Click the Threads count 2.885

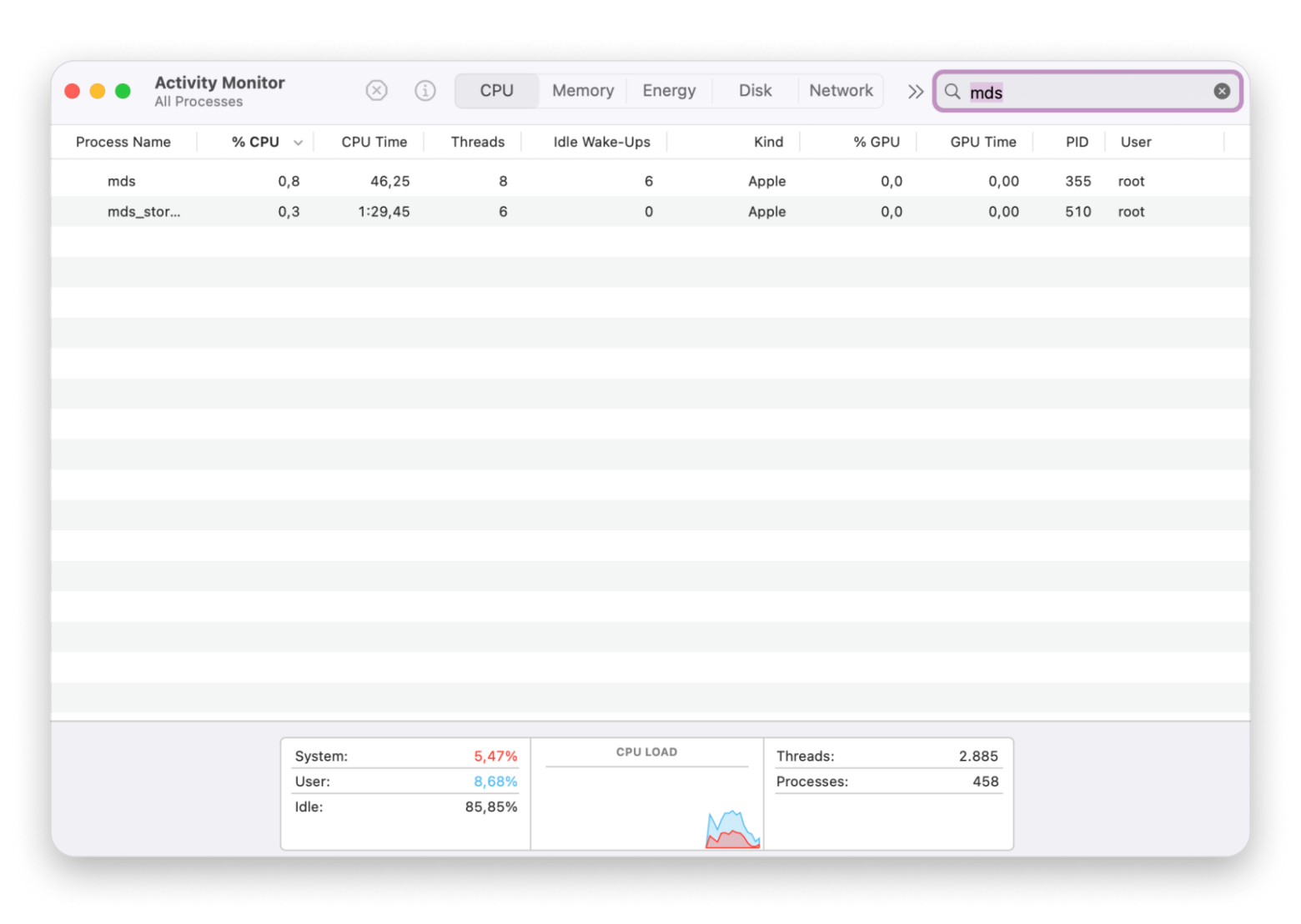pyautogui.click(x=978, y=756)
